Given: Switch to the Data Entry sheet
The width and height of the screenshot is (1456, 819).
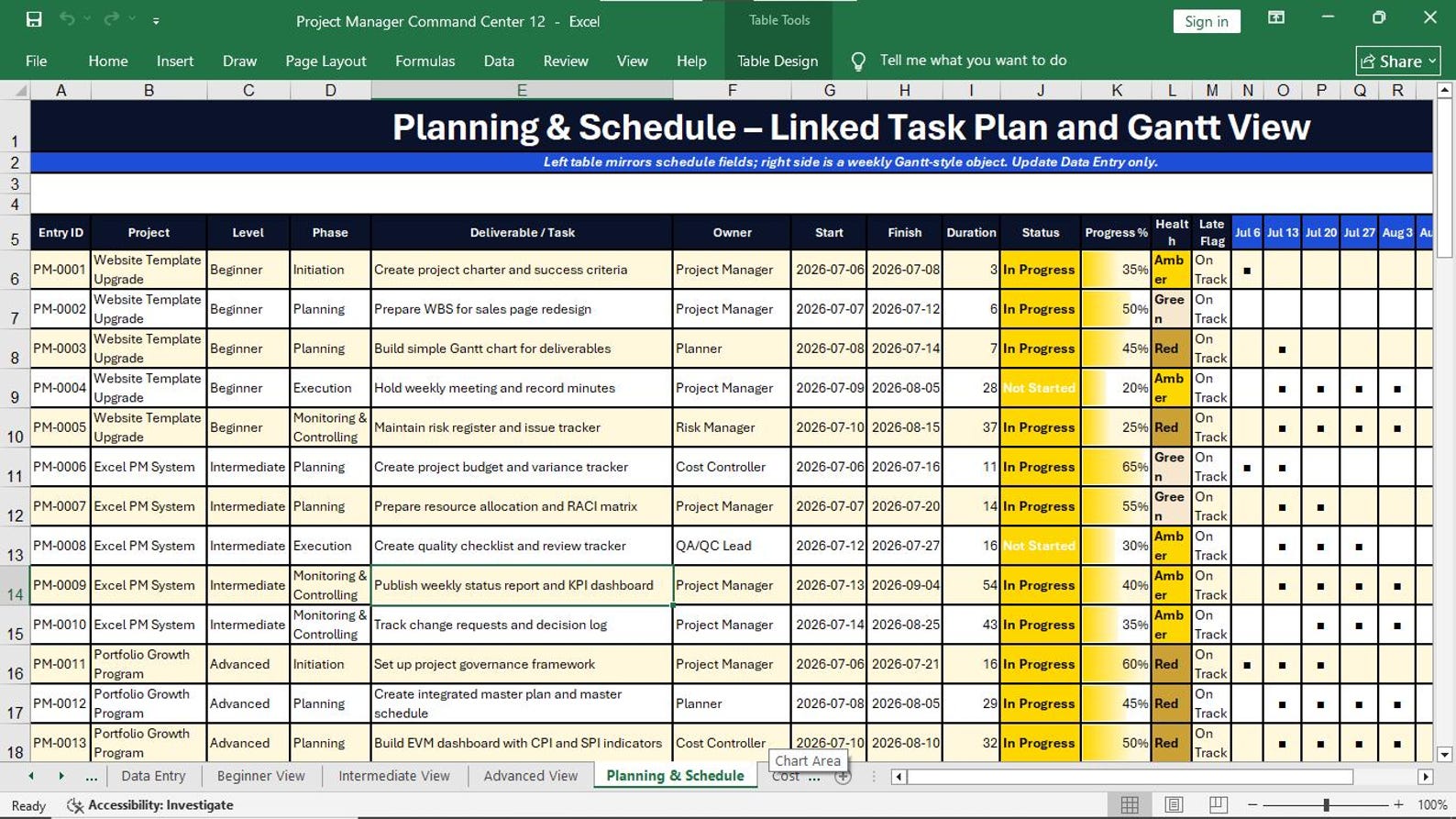Looking at the screenshot, I should point(153,776).
